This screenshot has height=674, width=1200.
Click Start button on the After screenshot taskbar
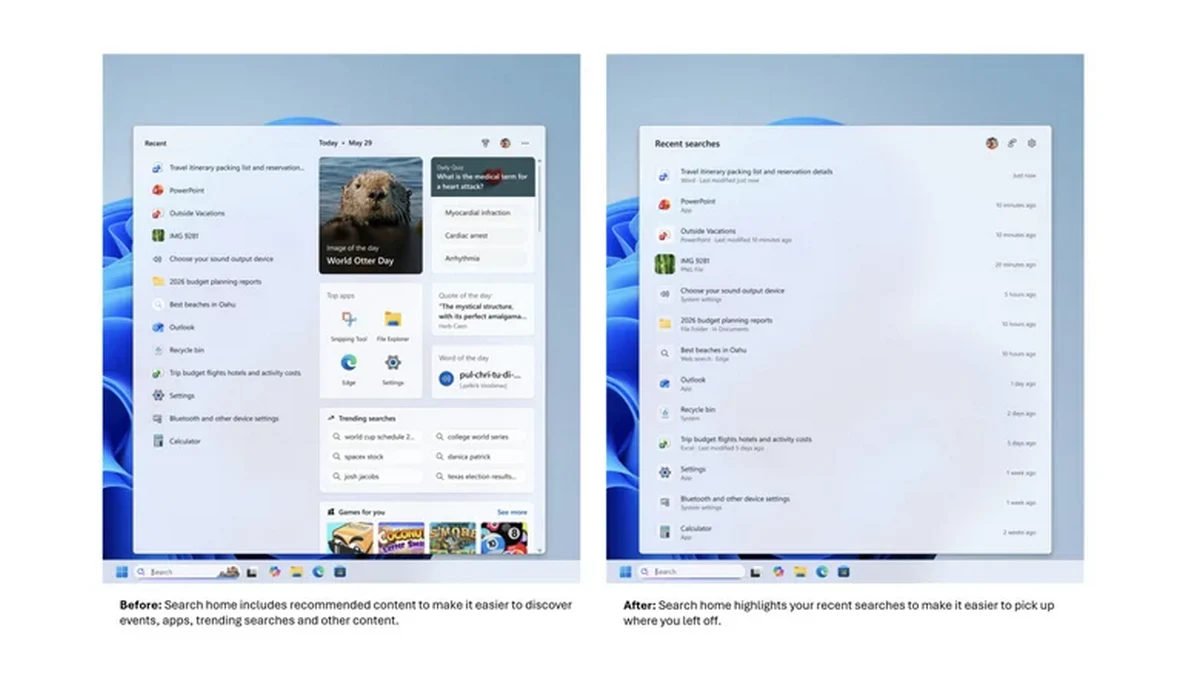pyautogui.click(x=625, y=572)
